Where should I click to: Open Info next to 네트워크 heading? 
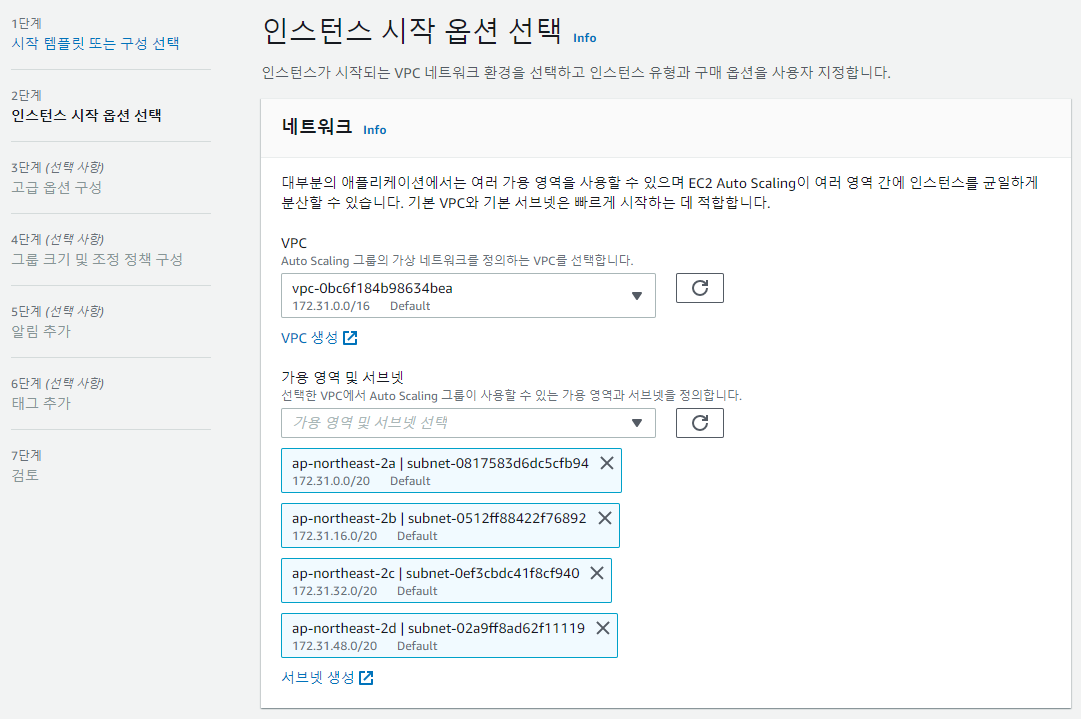pos(374,130)
